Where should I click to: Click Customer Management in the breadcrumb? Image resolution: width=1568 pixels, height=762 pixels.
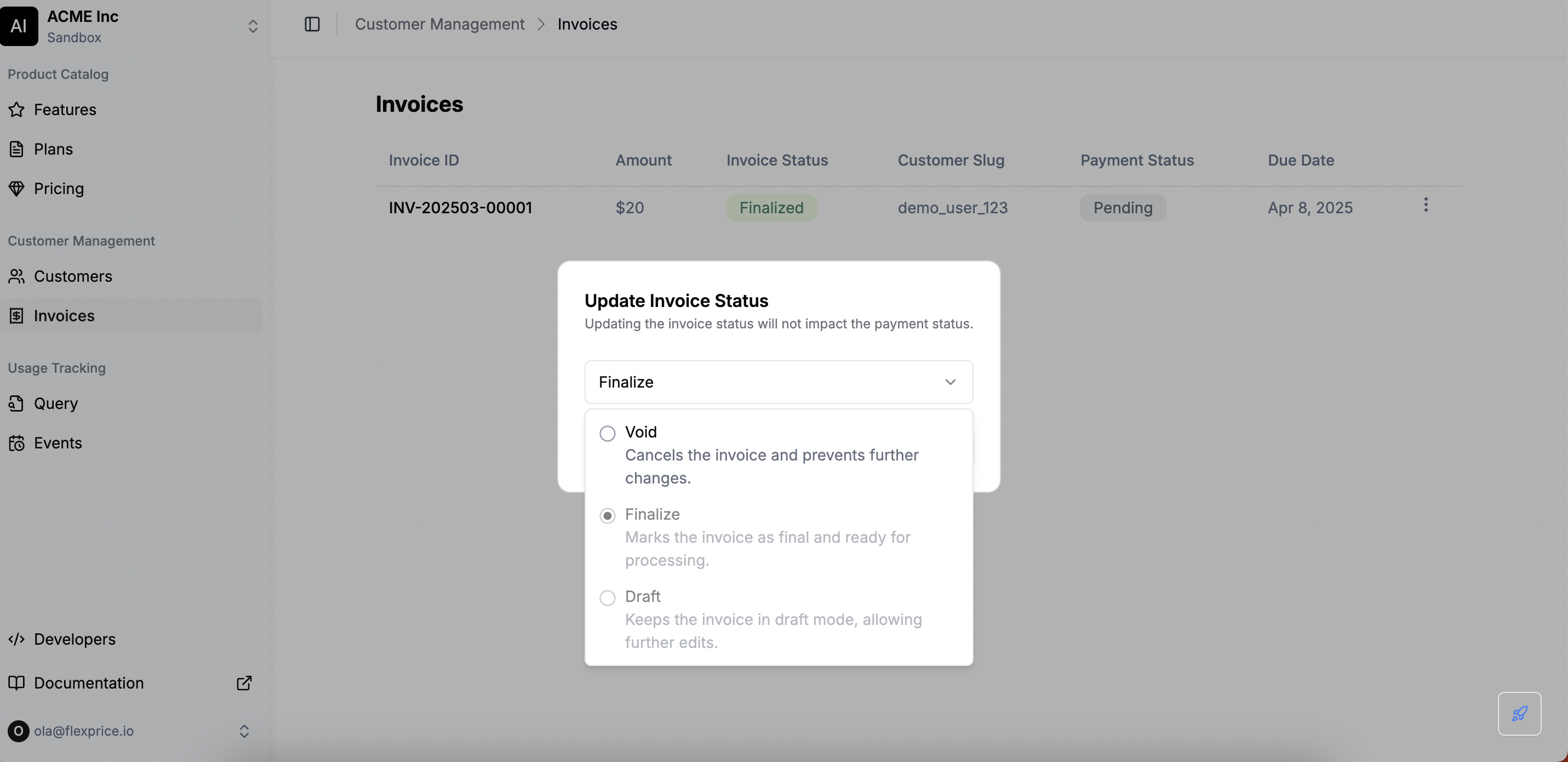point(439,24)
